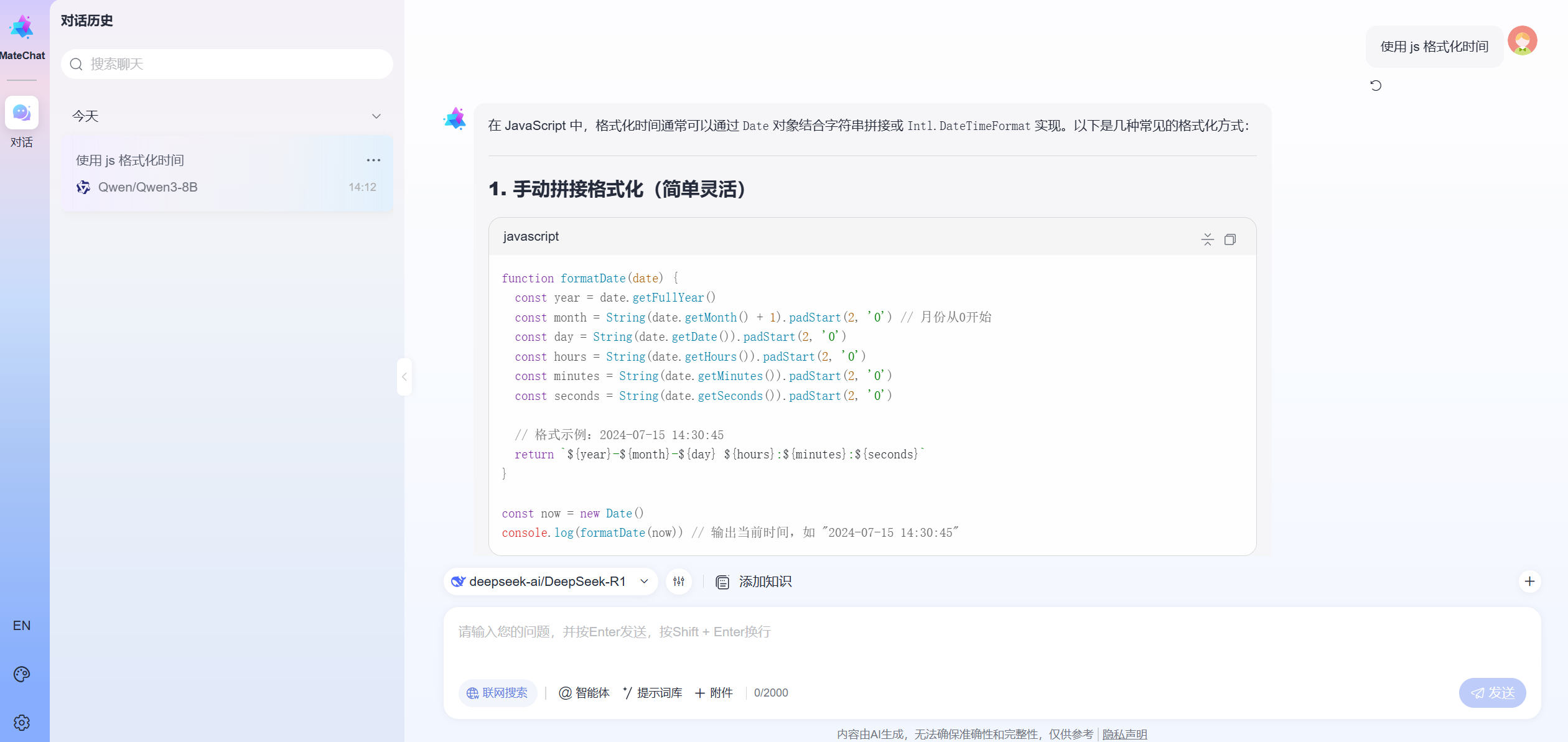Viewport: 1568px width, 742px height.
Task: Click the 对话历史 title
Action: coord(87,21)
